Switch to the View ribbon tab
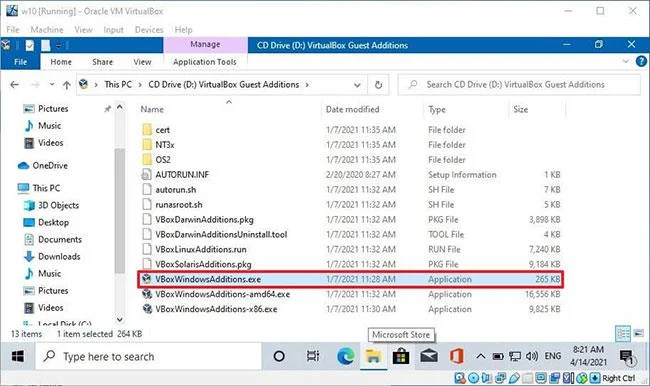Image resolution: width=650 pixels, height=386 pixels. pos(142,62)
